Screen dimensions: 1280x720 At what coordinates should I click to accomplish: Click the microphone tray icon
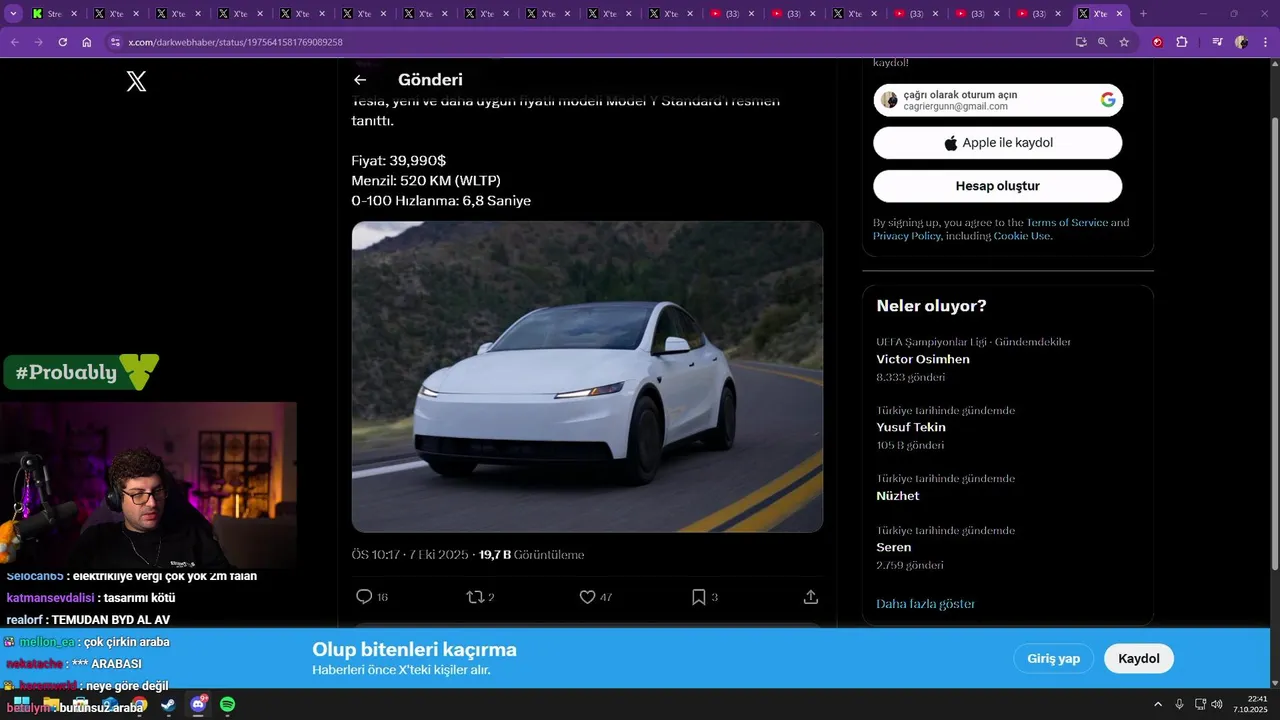pos(1180,705)
